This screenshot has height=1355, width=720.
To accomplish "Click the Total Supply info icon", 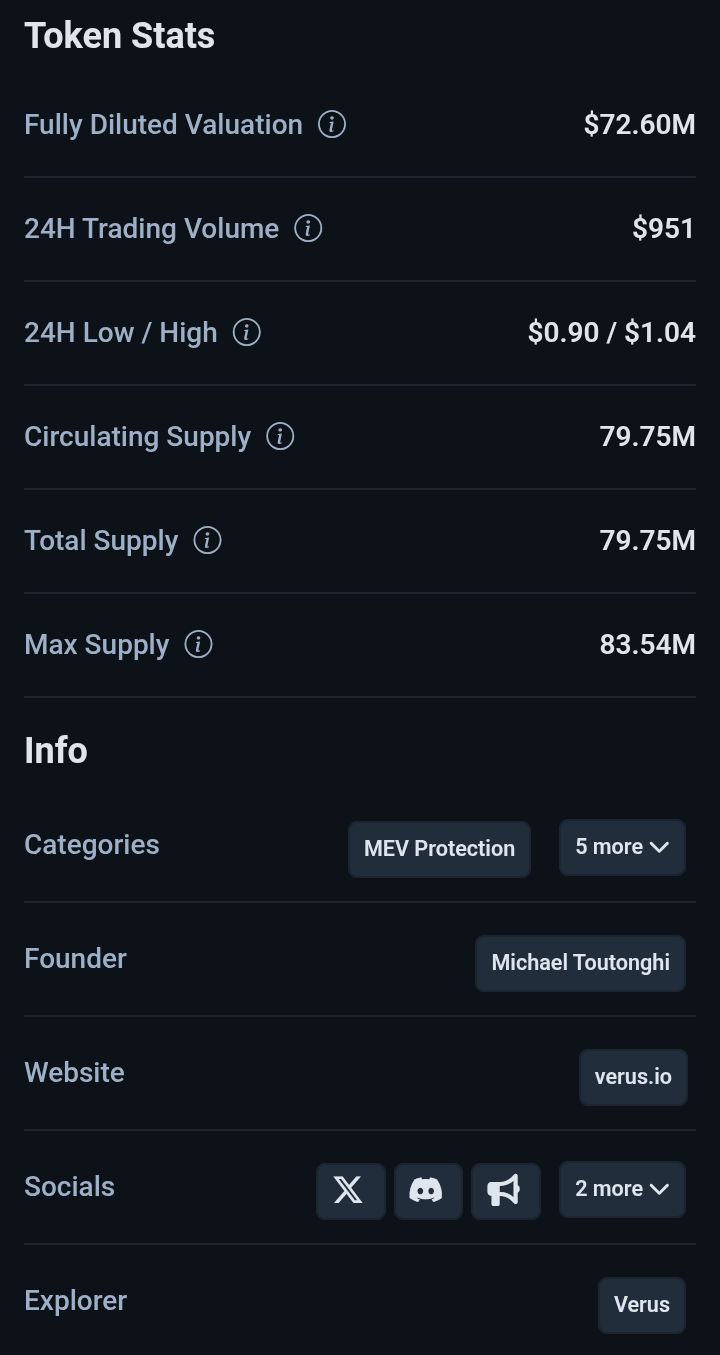I will (207, 541).
